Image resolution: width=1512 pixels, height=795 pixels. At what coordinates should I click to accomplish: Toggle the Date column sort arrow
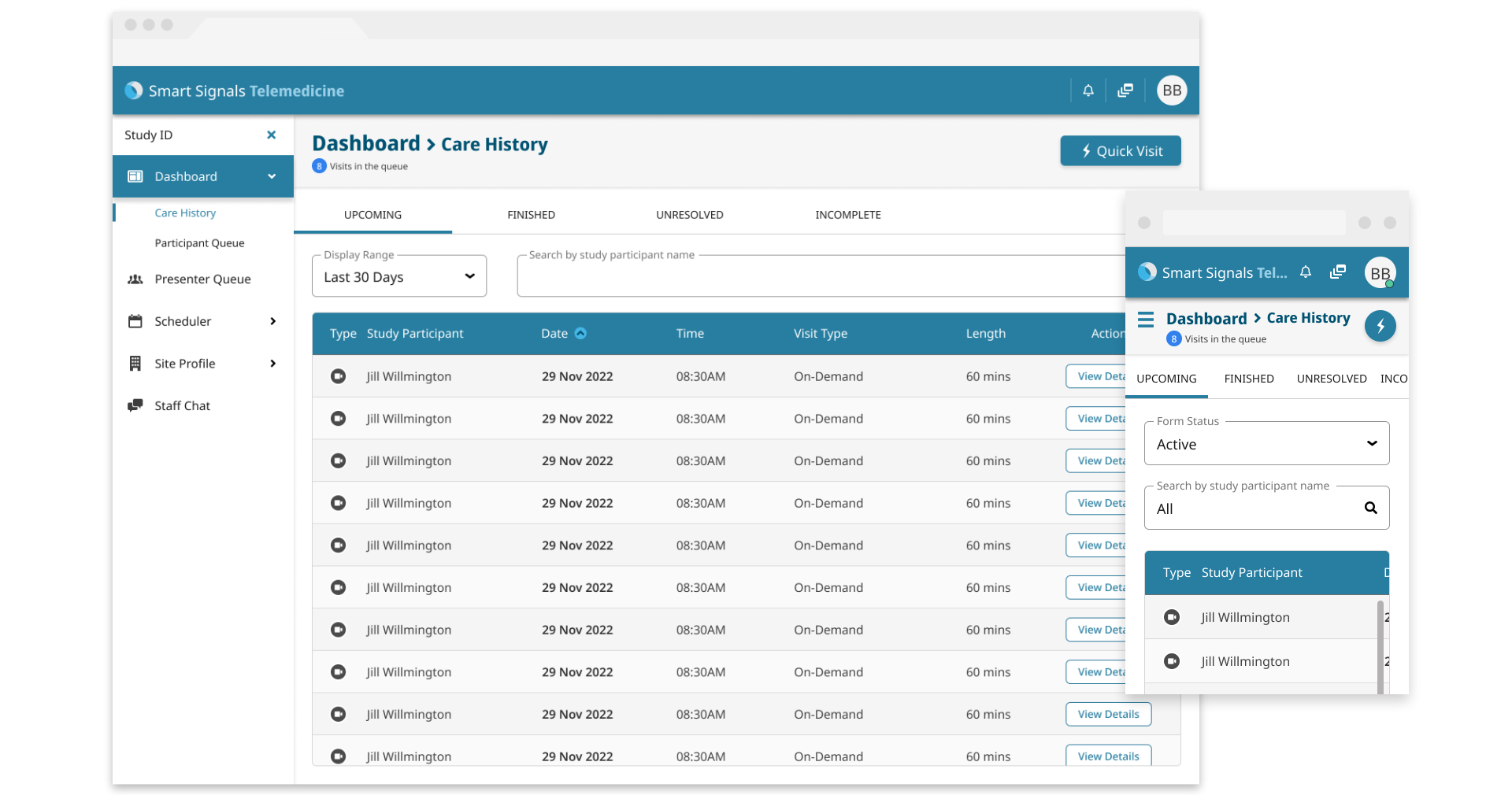click(580, 333)
